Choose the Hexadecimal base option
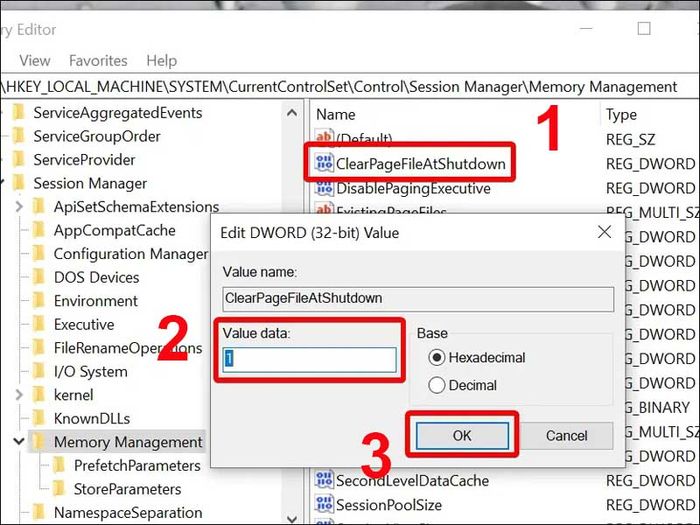Viewport: 700px width, 525px height. [437, 358]
